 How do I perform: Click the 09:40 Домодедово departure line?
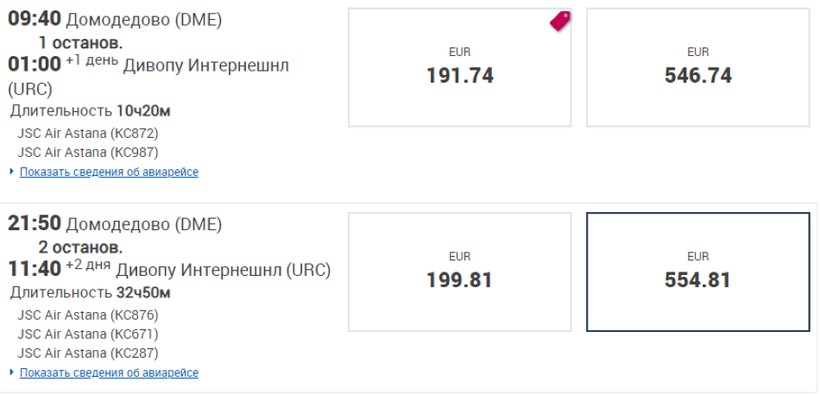click(115, 20)
